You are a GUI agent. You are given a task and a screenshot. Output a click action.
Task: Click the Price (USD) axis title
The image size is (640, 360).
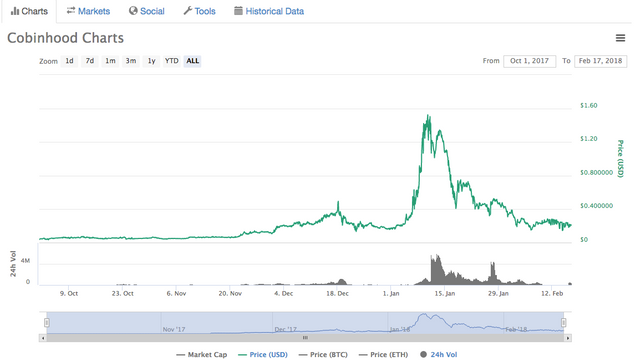(620, 158)
